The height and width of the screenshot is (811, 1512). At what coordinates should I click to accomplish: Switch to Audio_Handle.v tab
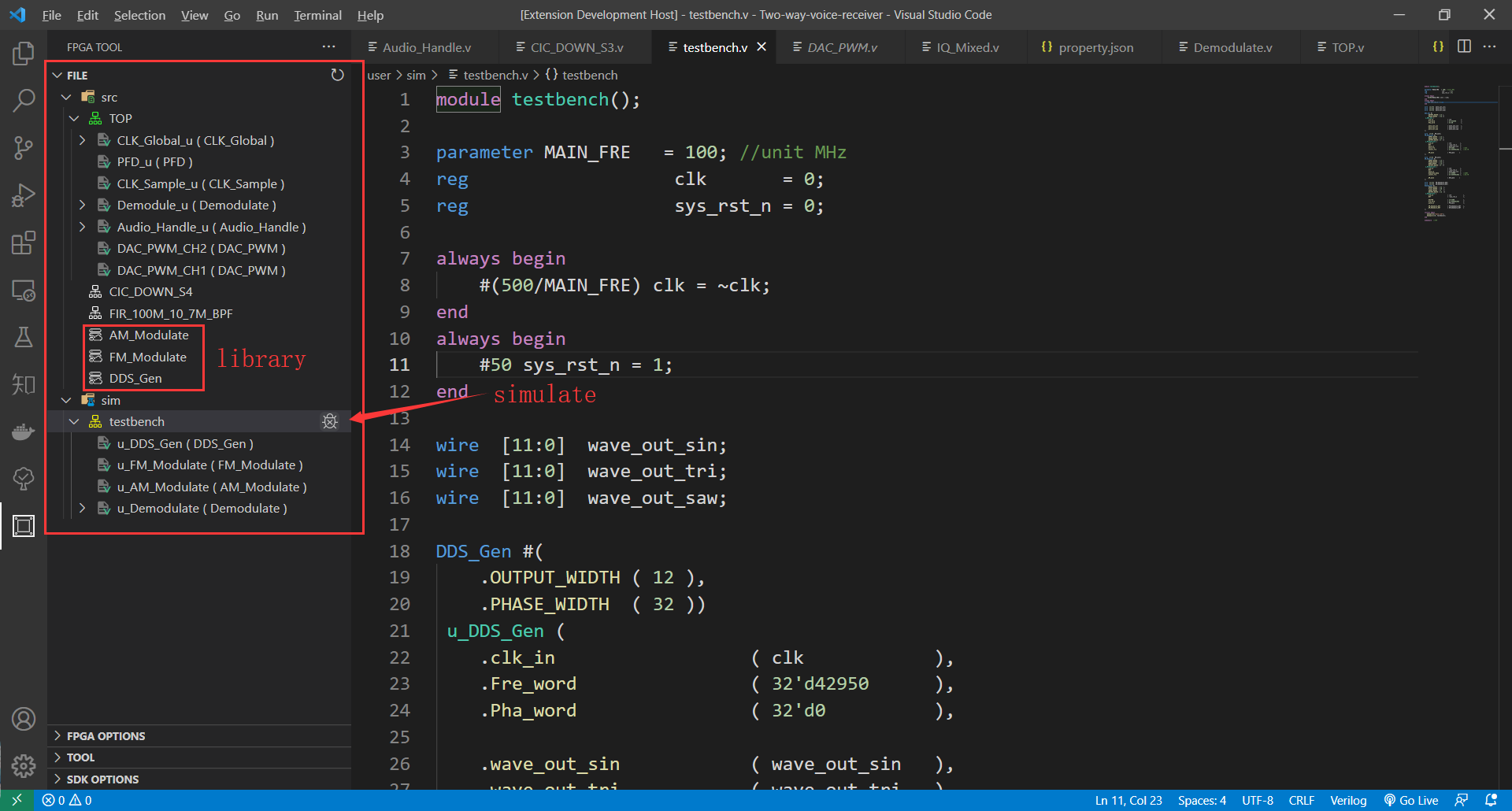[x=425, y=47]
